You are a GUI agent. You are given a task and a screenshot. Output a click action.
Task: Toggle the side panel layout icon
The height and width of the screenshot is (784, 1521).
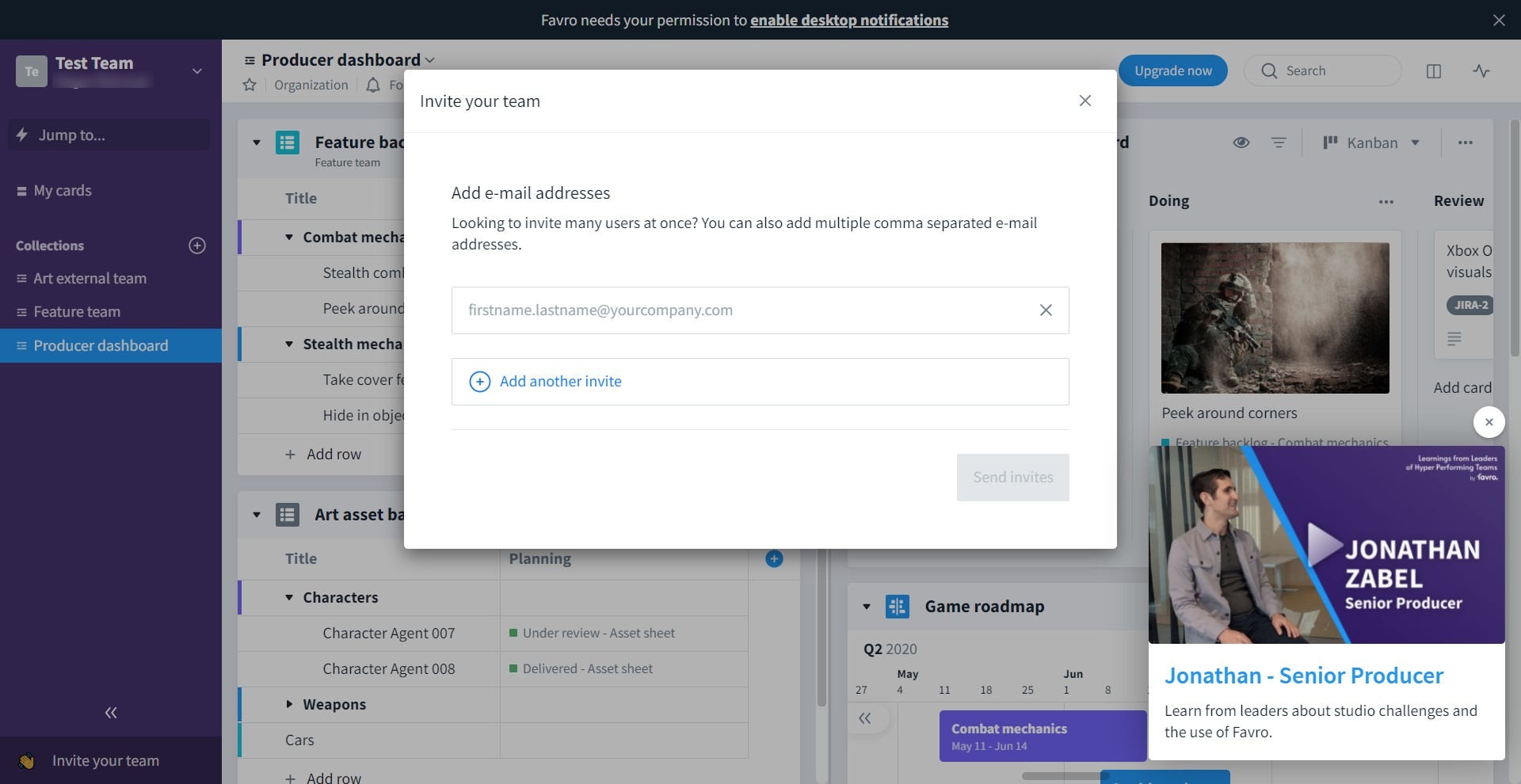point(1434,71)
